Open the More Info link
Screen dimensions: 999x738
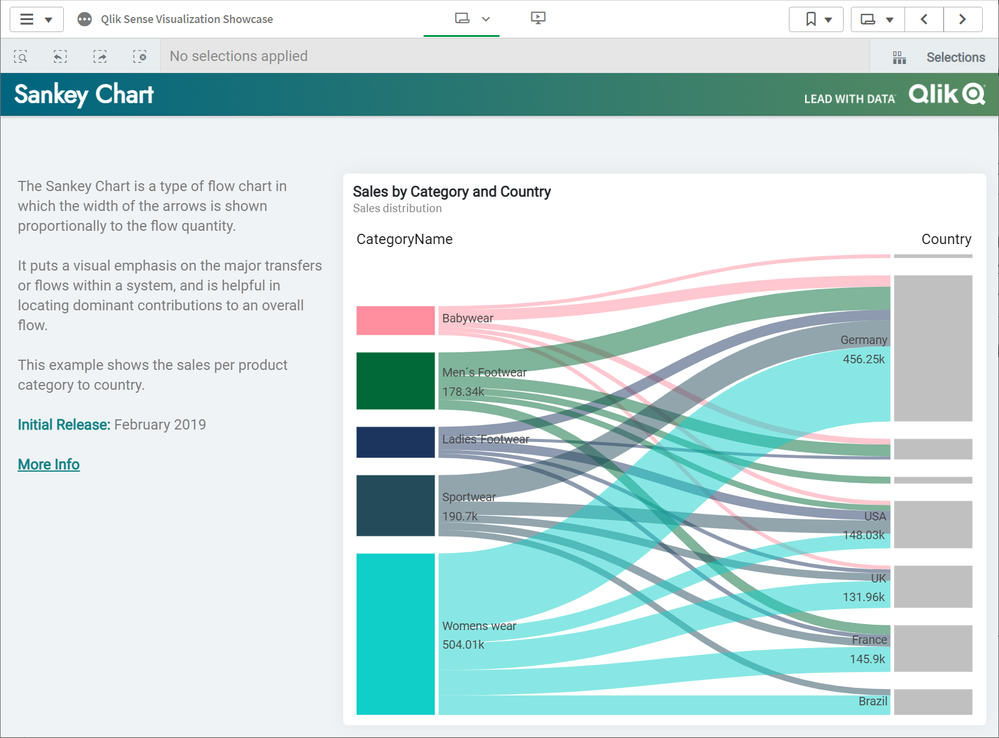pyautogui.click(x=48, y=465)
